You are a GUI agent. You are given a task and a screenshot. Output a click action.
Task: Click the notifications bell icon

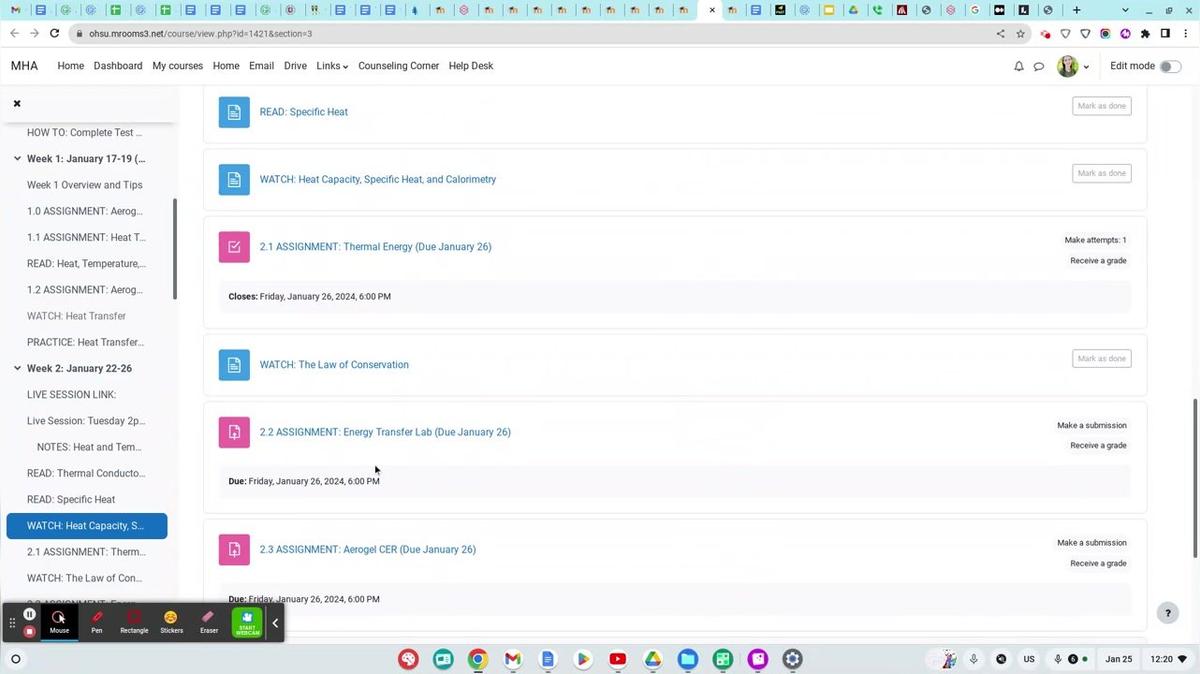tap(1018, 66)
